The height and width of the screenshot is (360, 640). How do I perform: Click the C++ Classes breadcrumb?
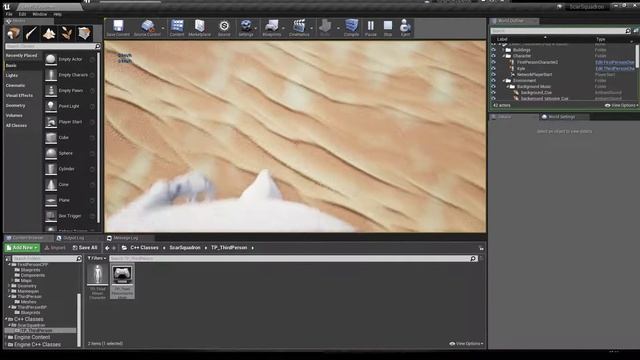[144, 248]
